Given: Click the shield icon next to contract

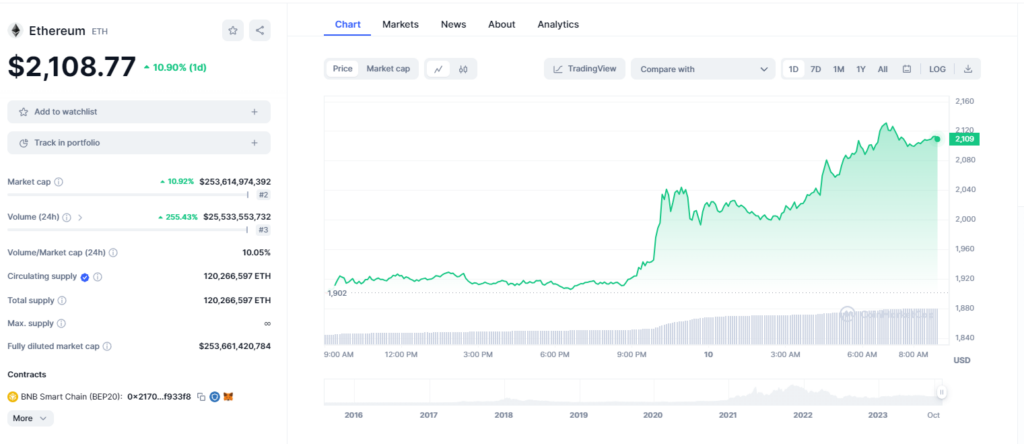Looking at the screenshot, I should click(x=215, y=396).
